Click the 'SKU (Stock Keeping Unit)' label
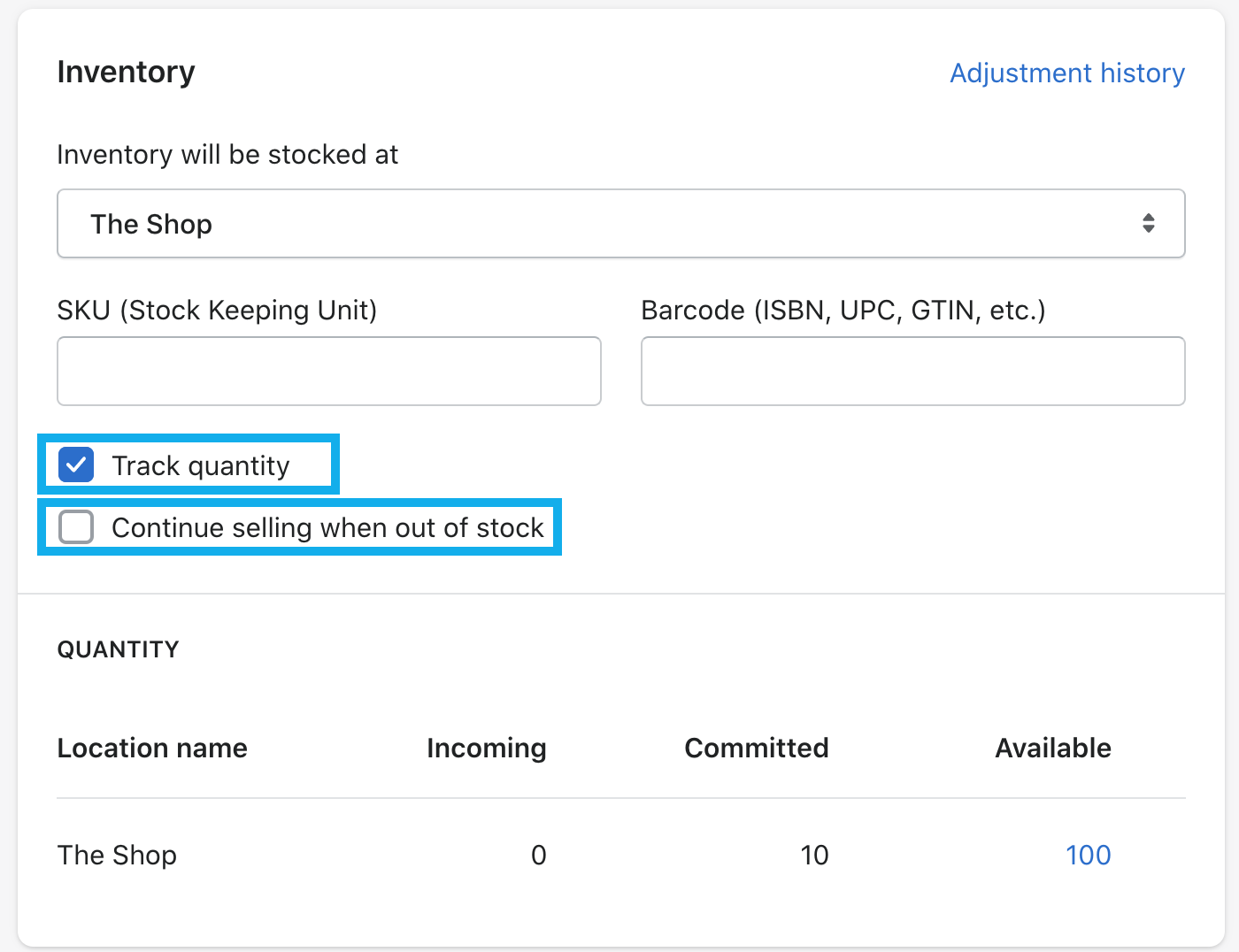The image size is (1239, 952). [x=217, y=311]
